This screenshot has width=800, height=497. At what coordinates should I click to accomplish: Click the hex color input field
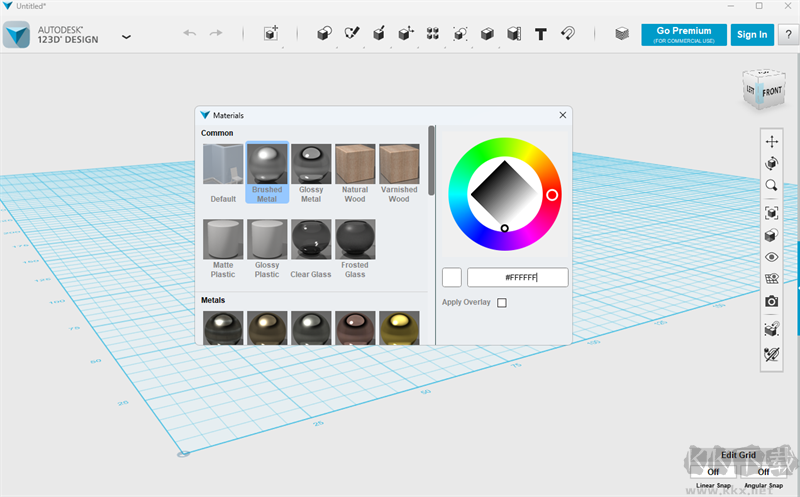pyautogui.click(x=517, y=277)
